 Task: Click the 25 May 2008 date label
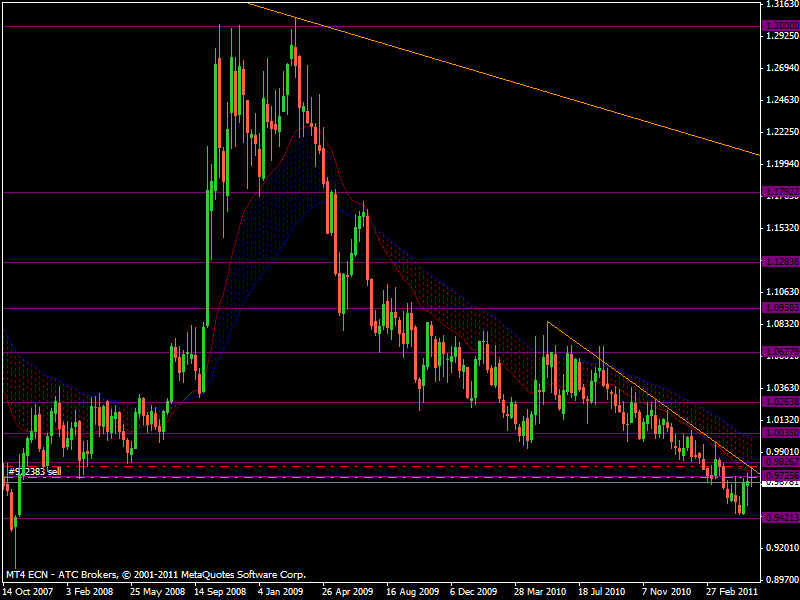coord(157,592)
